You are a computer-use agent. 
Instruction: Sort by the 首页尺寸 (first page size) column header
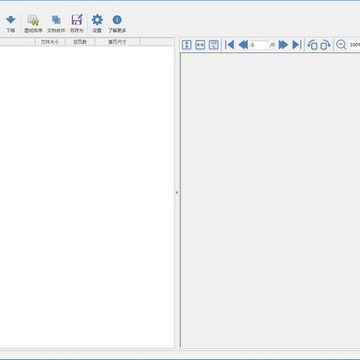(x=117, y=42)
